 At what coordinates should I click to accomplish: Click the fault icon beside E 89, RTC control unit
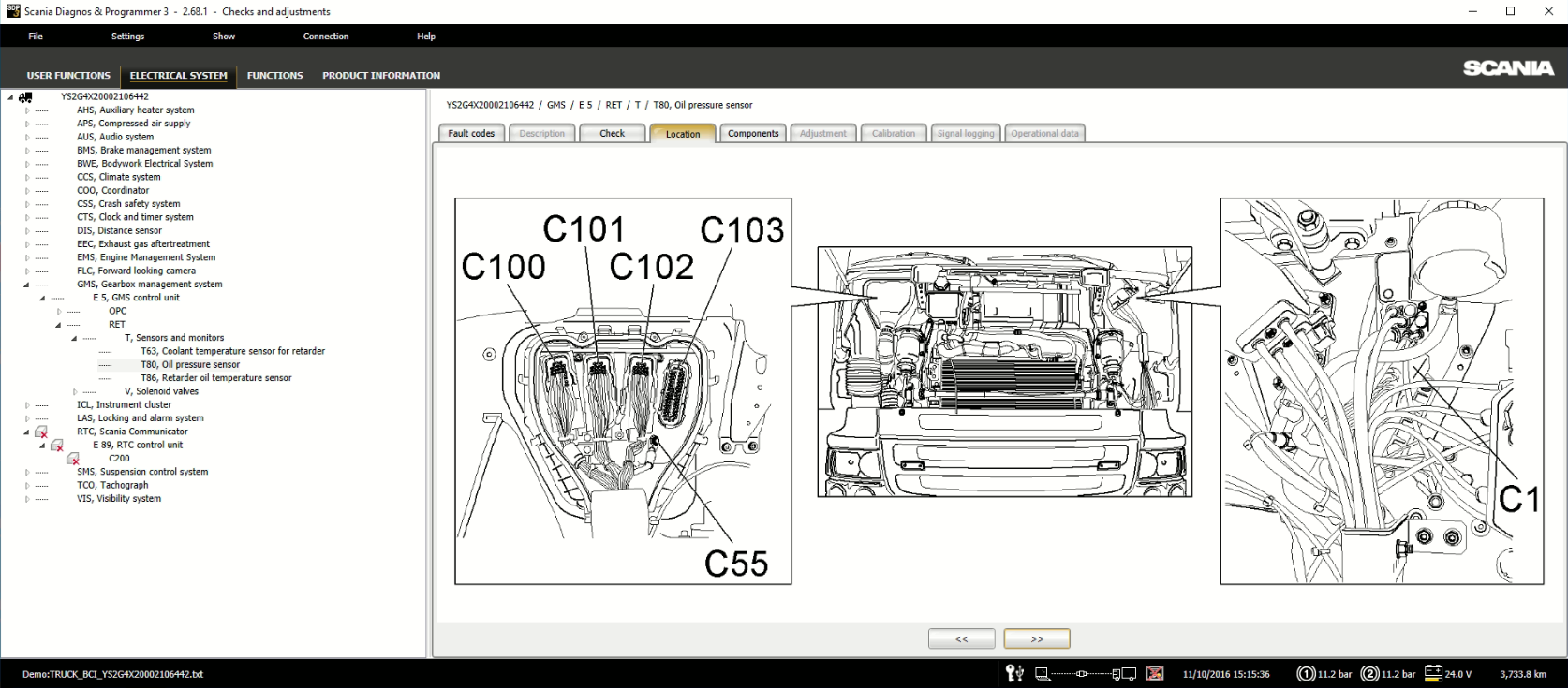57,446
